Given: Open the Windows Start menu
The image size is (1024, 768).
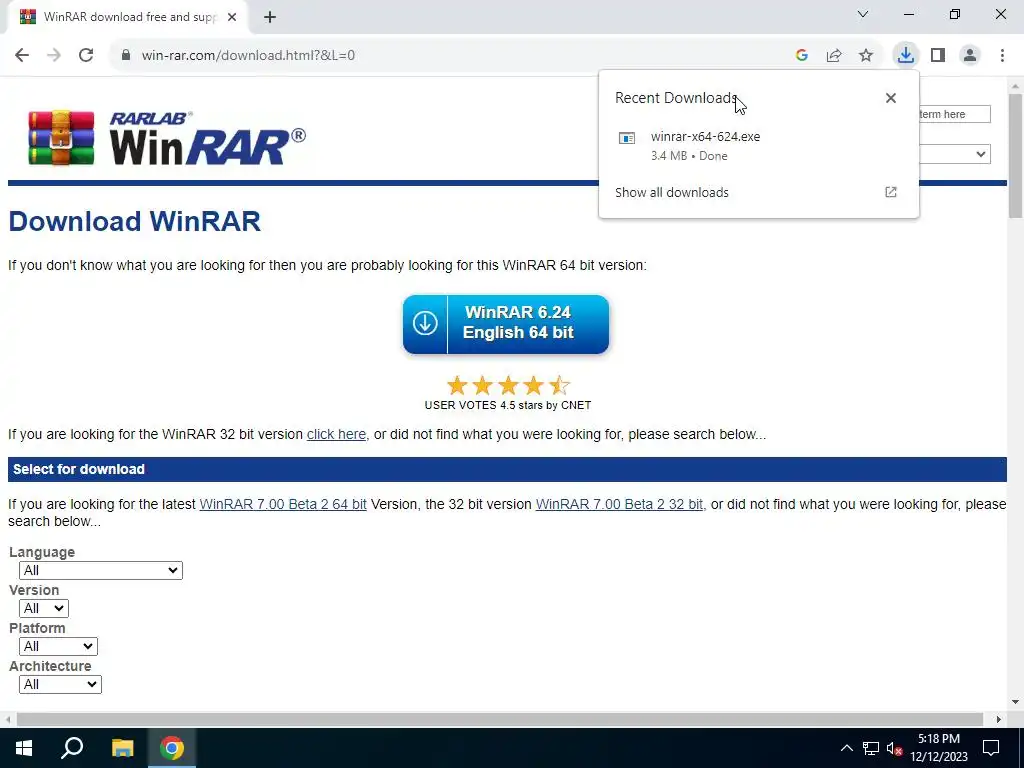Looking at the screenshot, I should pyautogui.click(x=24, y=748).
